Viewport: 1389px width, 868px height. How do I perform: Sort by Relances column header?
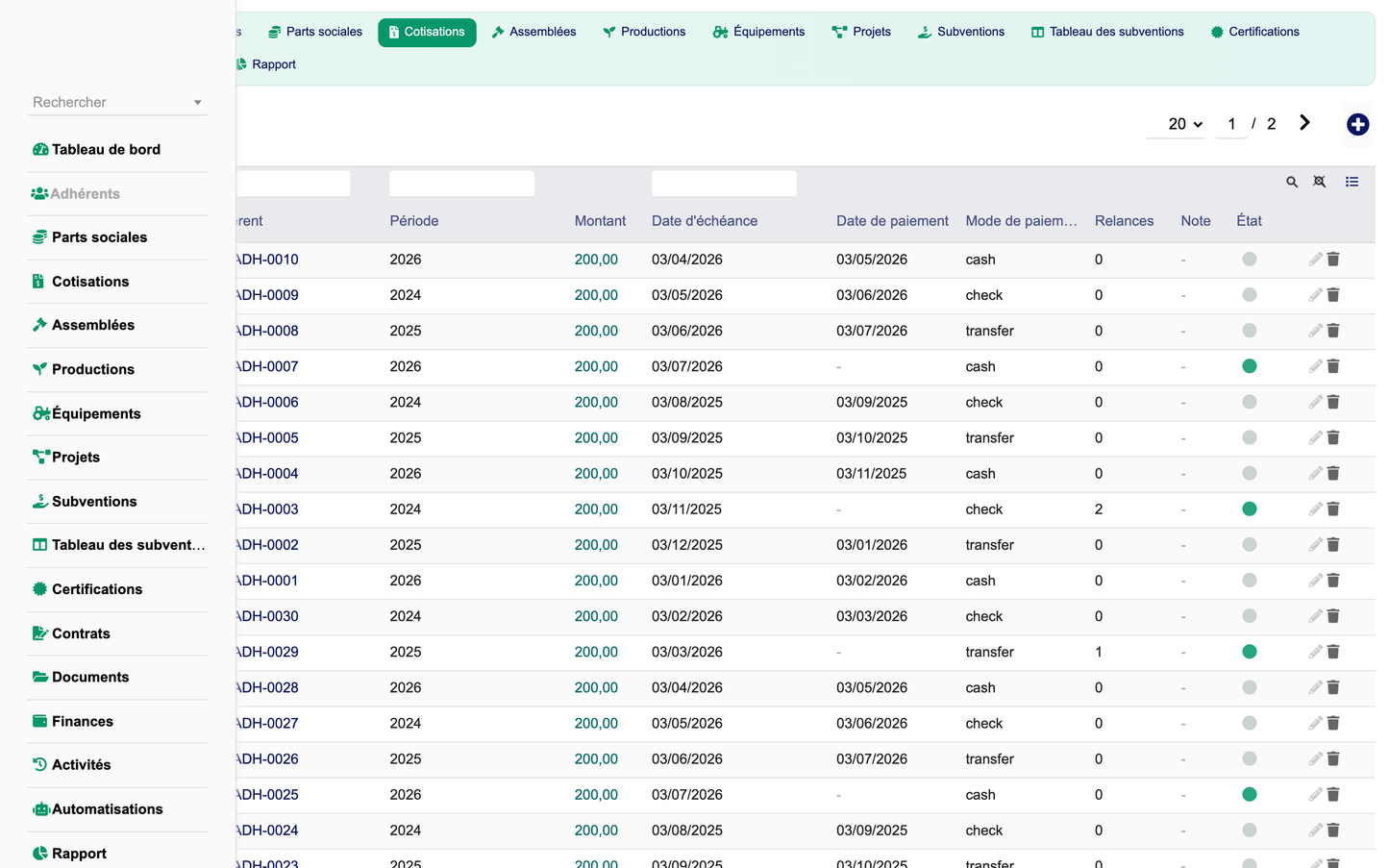pyautogui.click(x=1124, y=221)
